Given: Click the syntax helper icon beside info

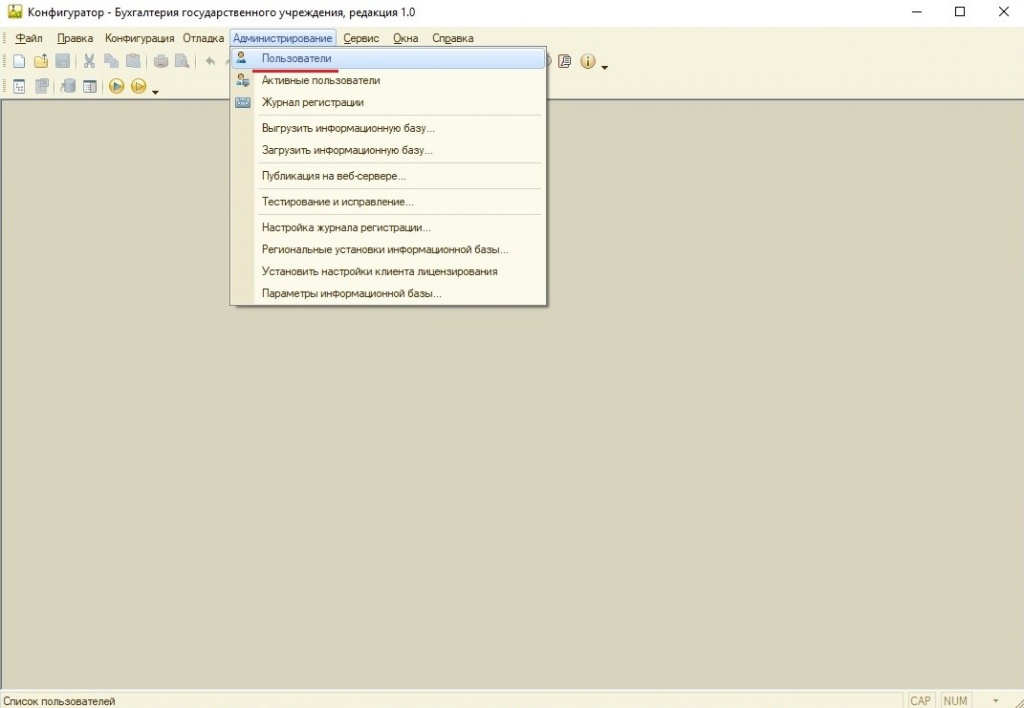Looking at the screenshot, I should (565, 61).
